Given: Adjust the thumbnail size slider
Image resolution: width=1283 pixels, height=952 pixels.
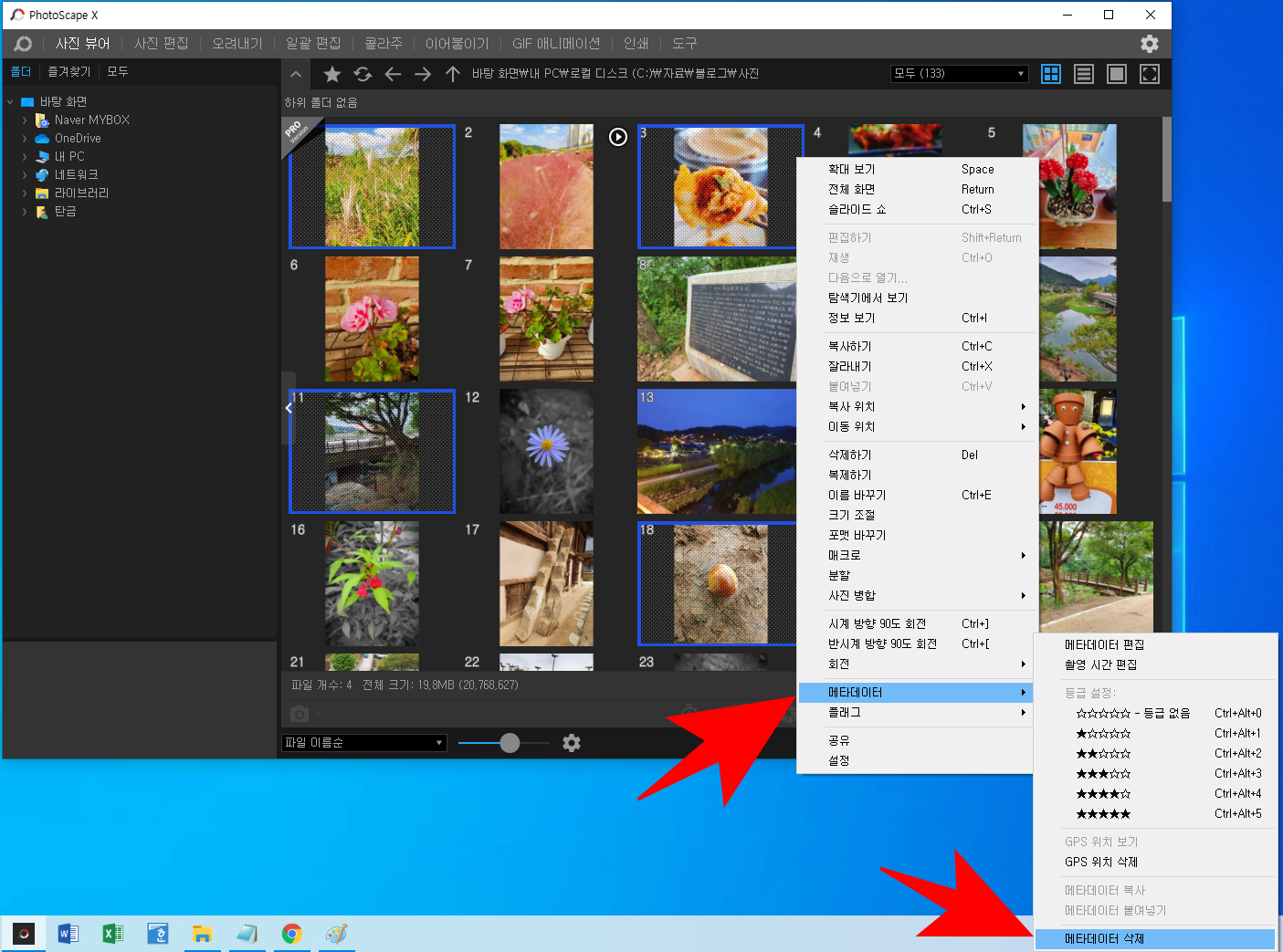Looking at the screenshot, I should [510, 743].
